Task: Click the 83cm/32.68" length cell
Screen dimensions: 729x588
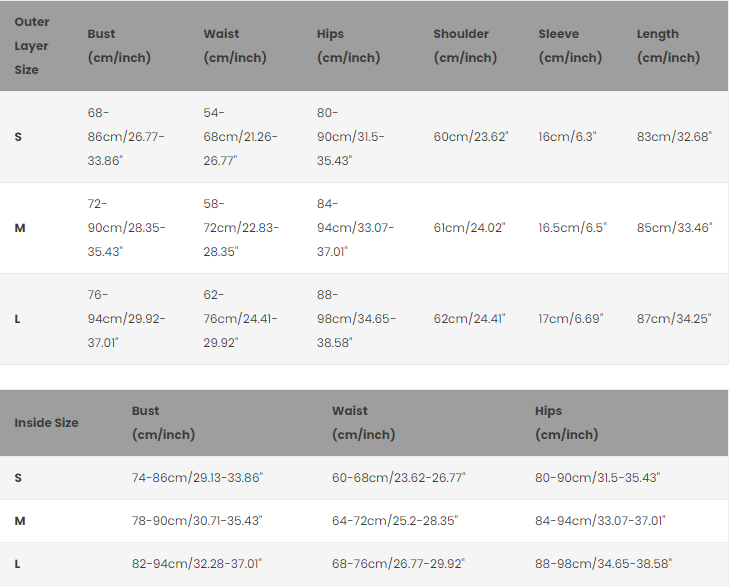Action: click(674, 136)
